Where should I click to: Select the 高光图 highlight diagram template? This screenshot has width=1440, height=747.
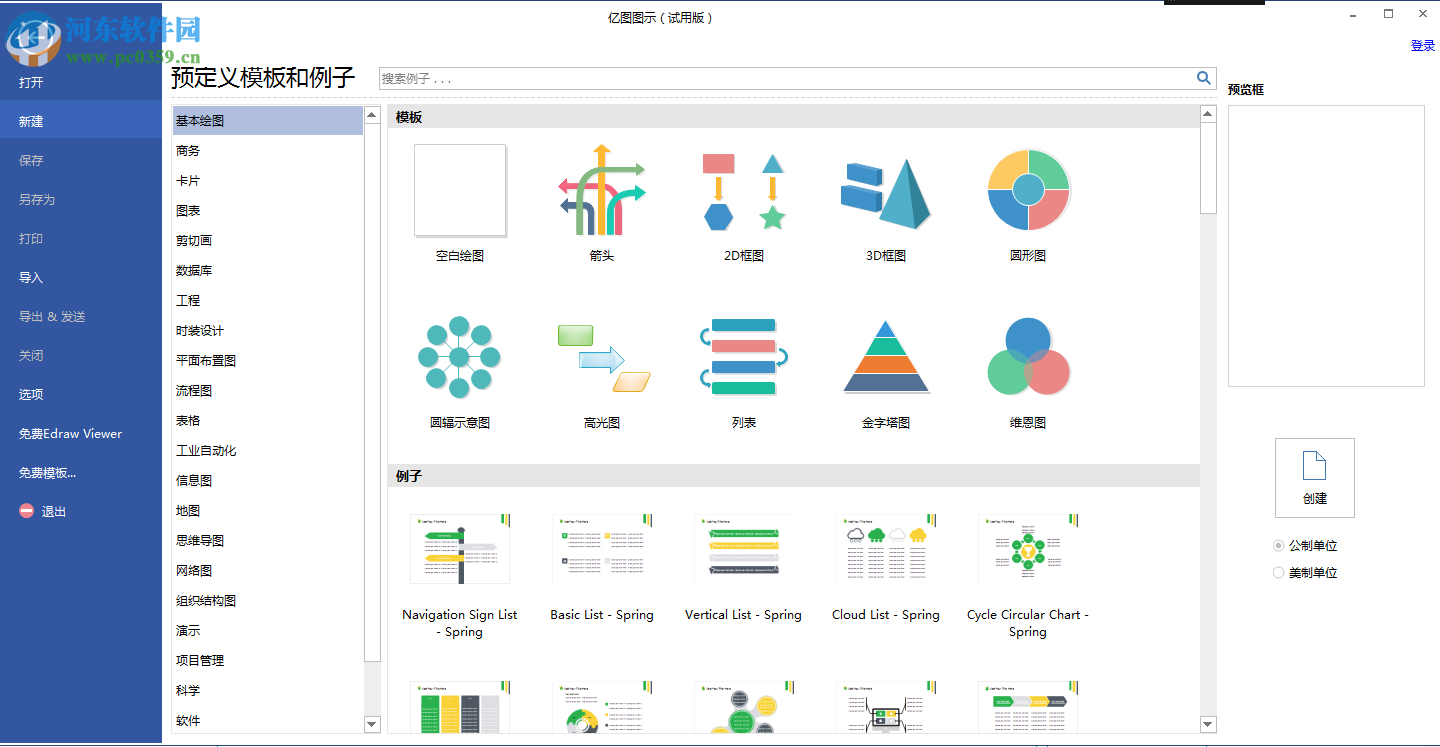point(602,357)
